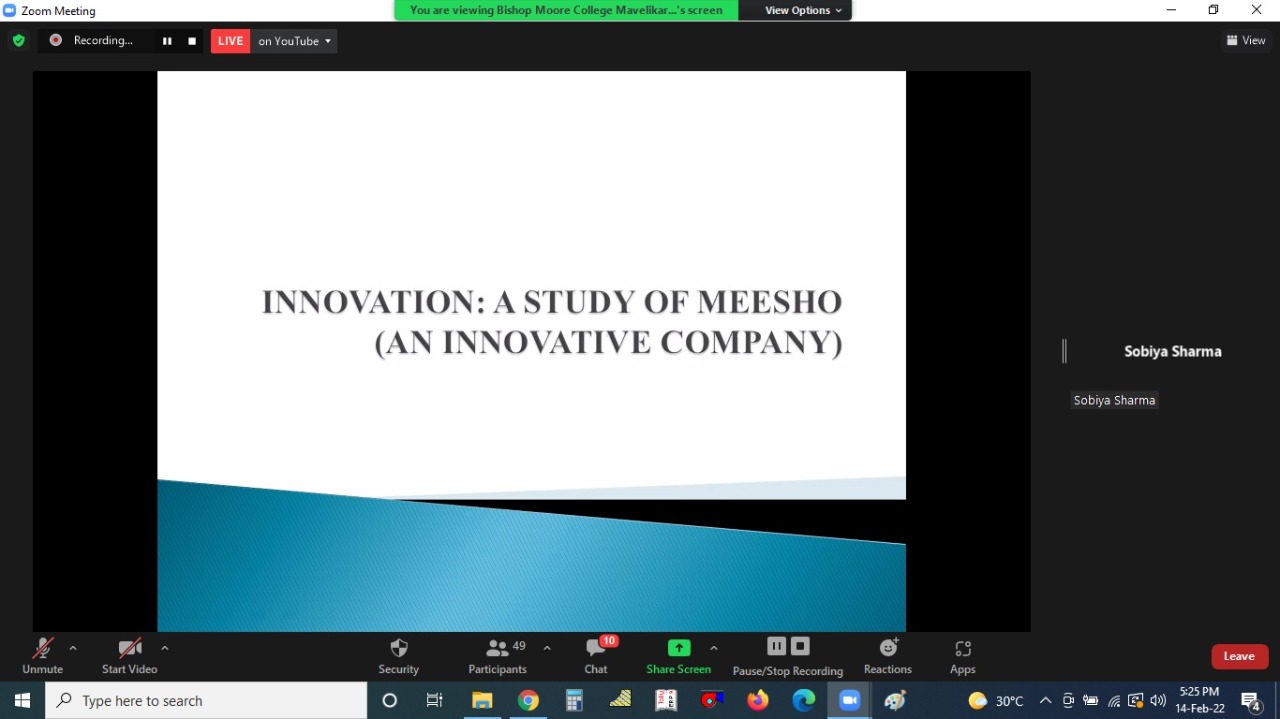Viewport: 1280px width, 719px height.
Task: Open Calculator from taskbar
Action: (x=574, y=701)
